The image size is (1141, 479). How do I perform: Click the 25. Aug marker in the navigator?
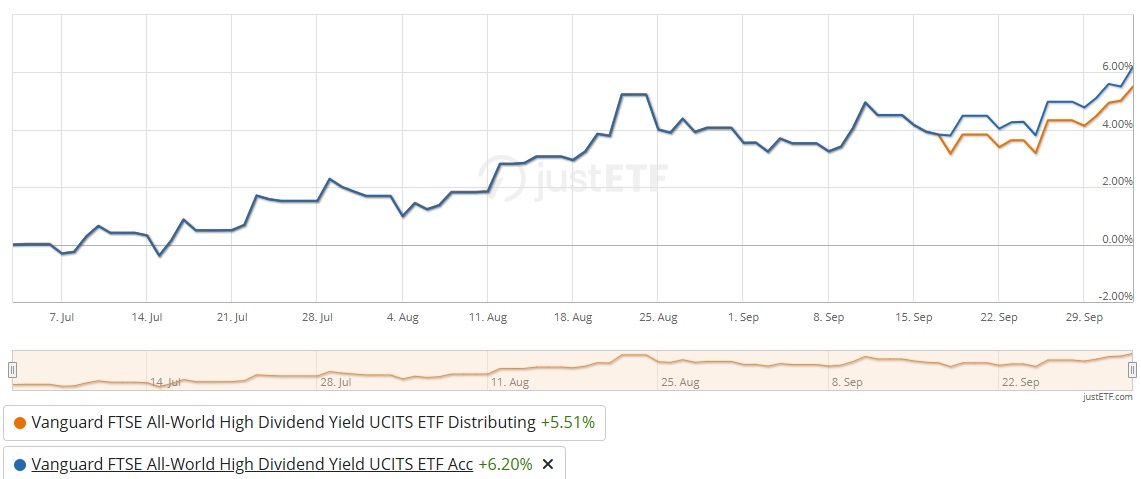[680, 382]
